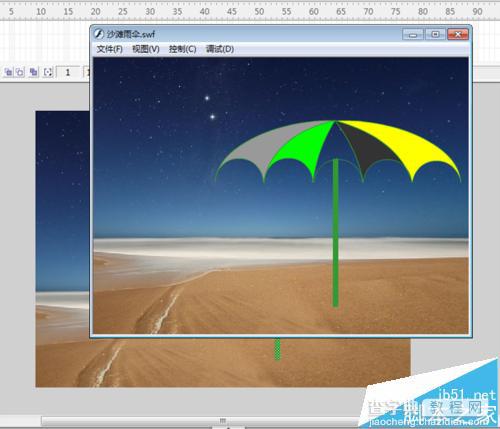Enable Onion Skin Outlines icon

click(x=20, y=72)
